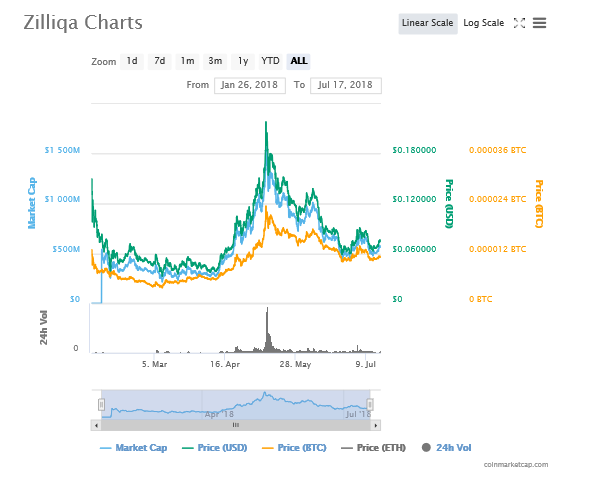Click the 16. Apr date label

pos(225,364)
